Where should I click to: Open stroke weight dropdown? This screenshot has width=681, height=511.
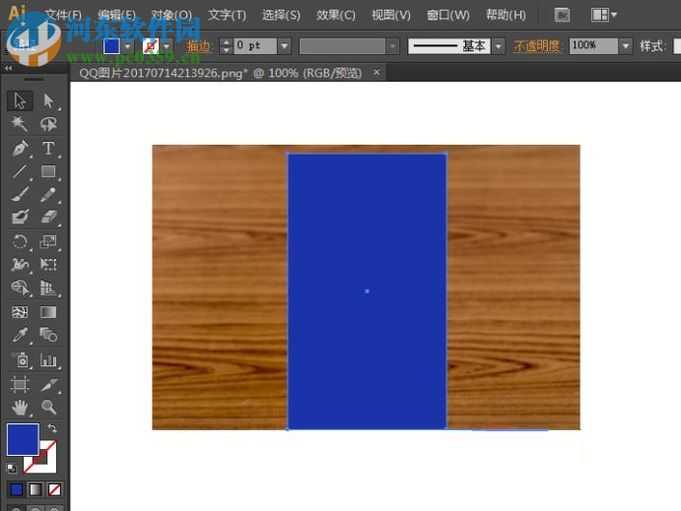284,46
